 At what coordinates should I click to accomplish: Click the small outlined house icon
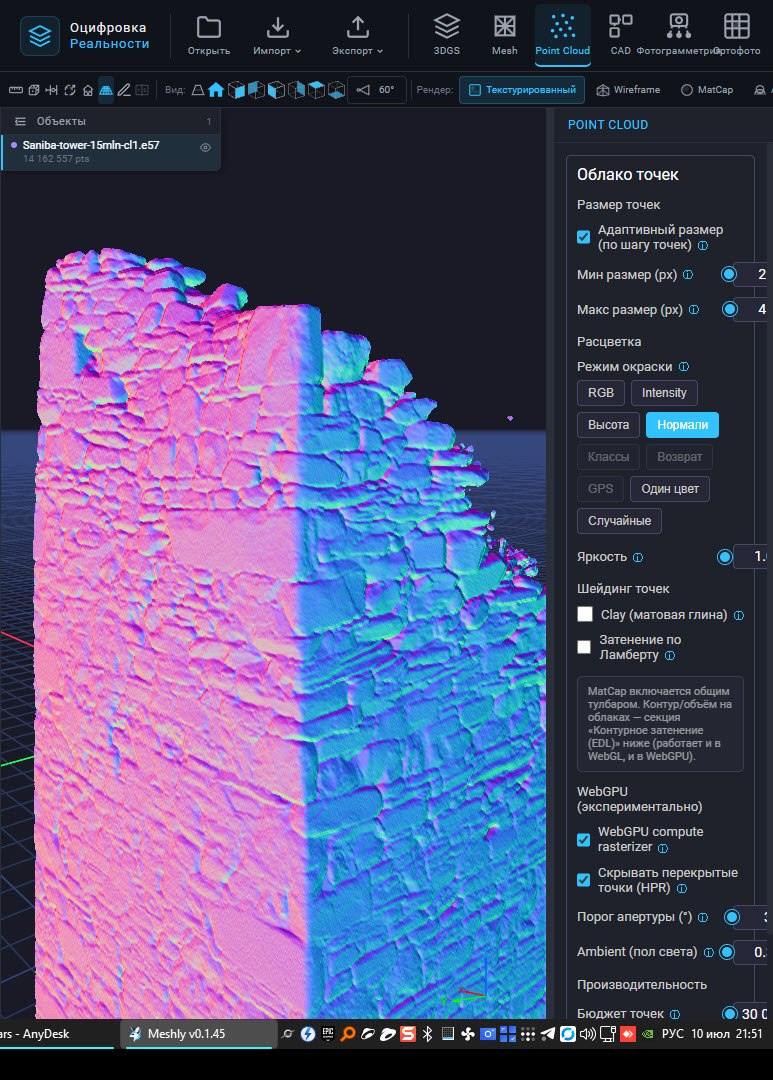pos(87,90)
